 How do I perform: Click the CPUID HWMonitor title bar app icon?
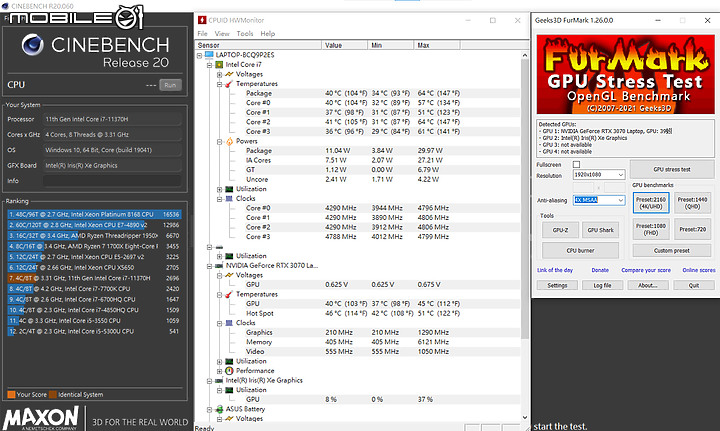(x=202, y=20)
